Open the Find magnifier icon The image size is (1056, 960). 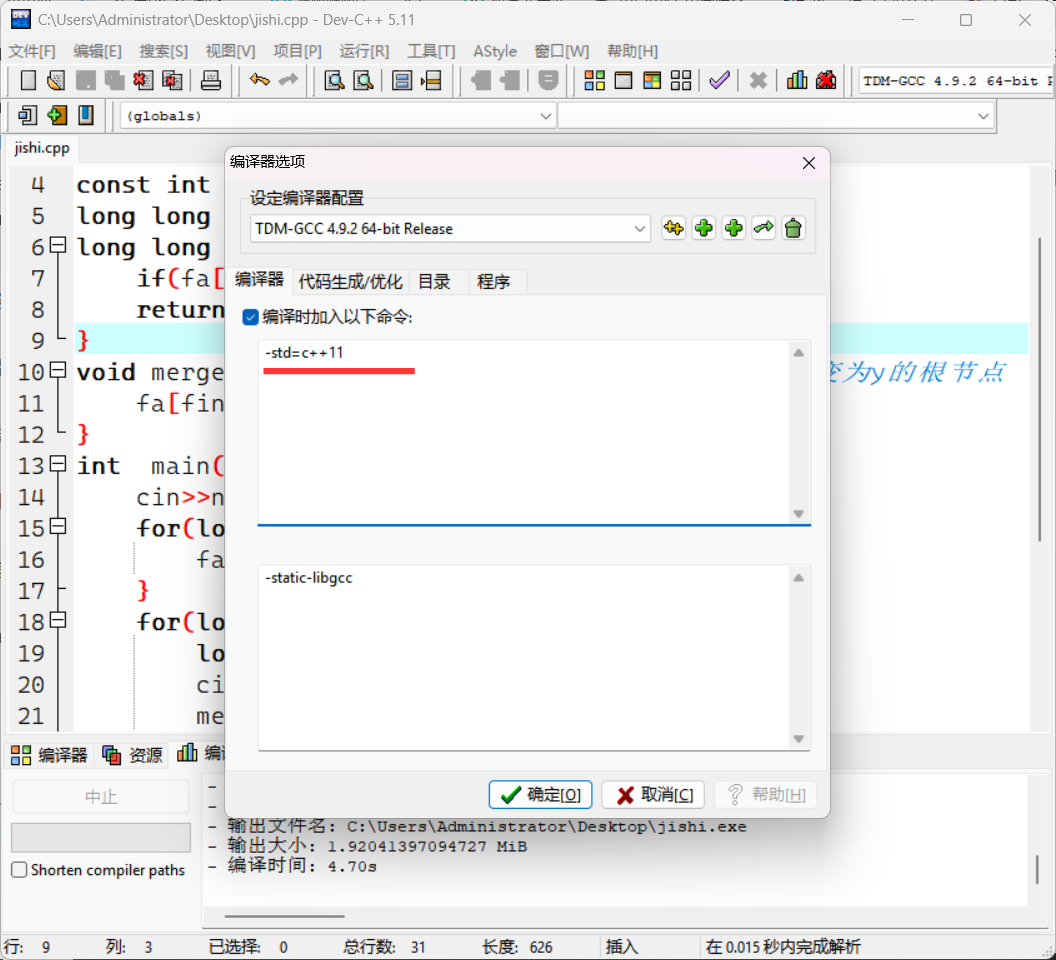pos(334,81)
